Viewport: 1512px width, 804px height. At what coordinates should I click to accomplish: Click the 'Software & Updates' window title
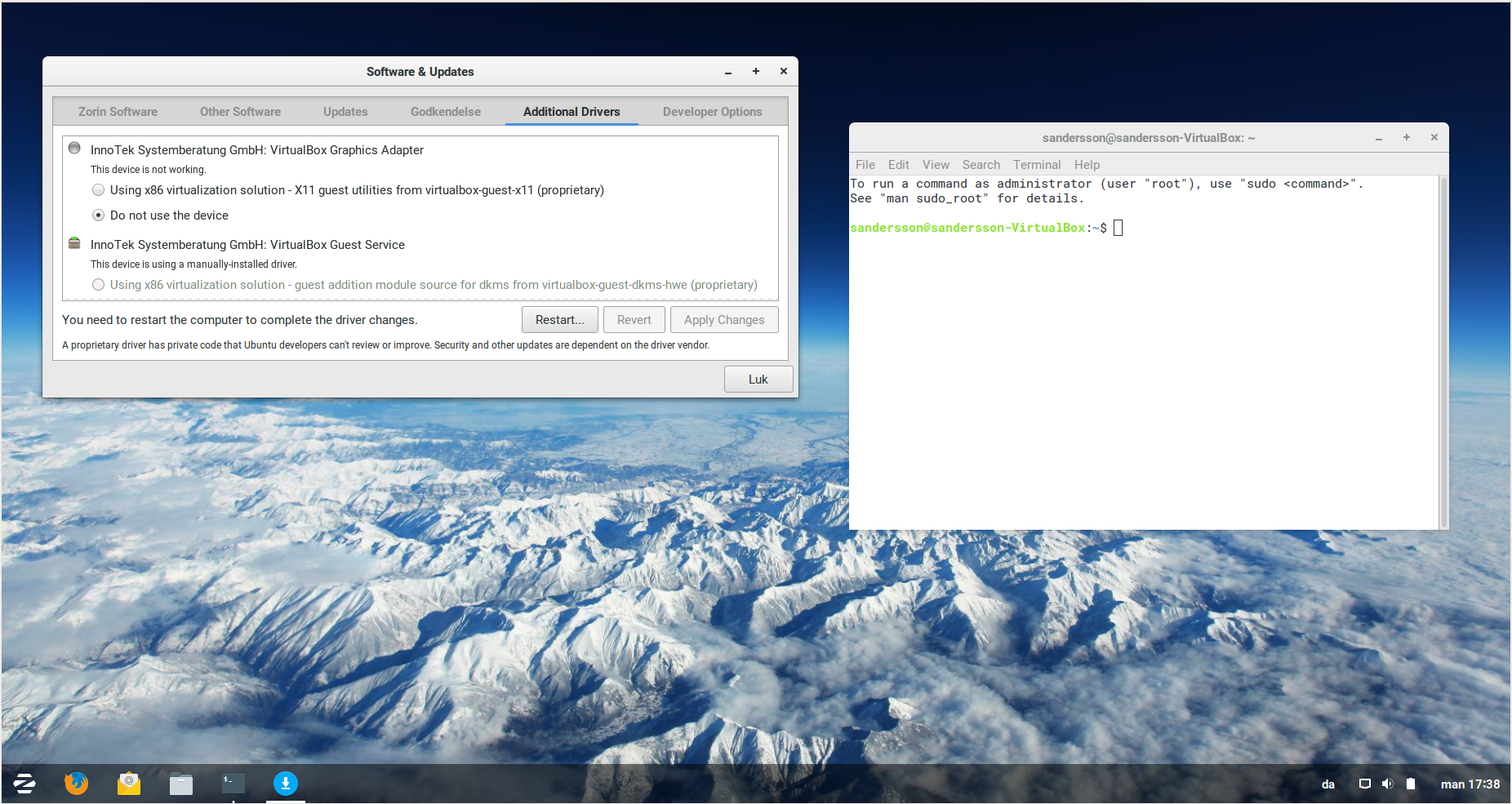[420, 72]
